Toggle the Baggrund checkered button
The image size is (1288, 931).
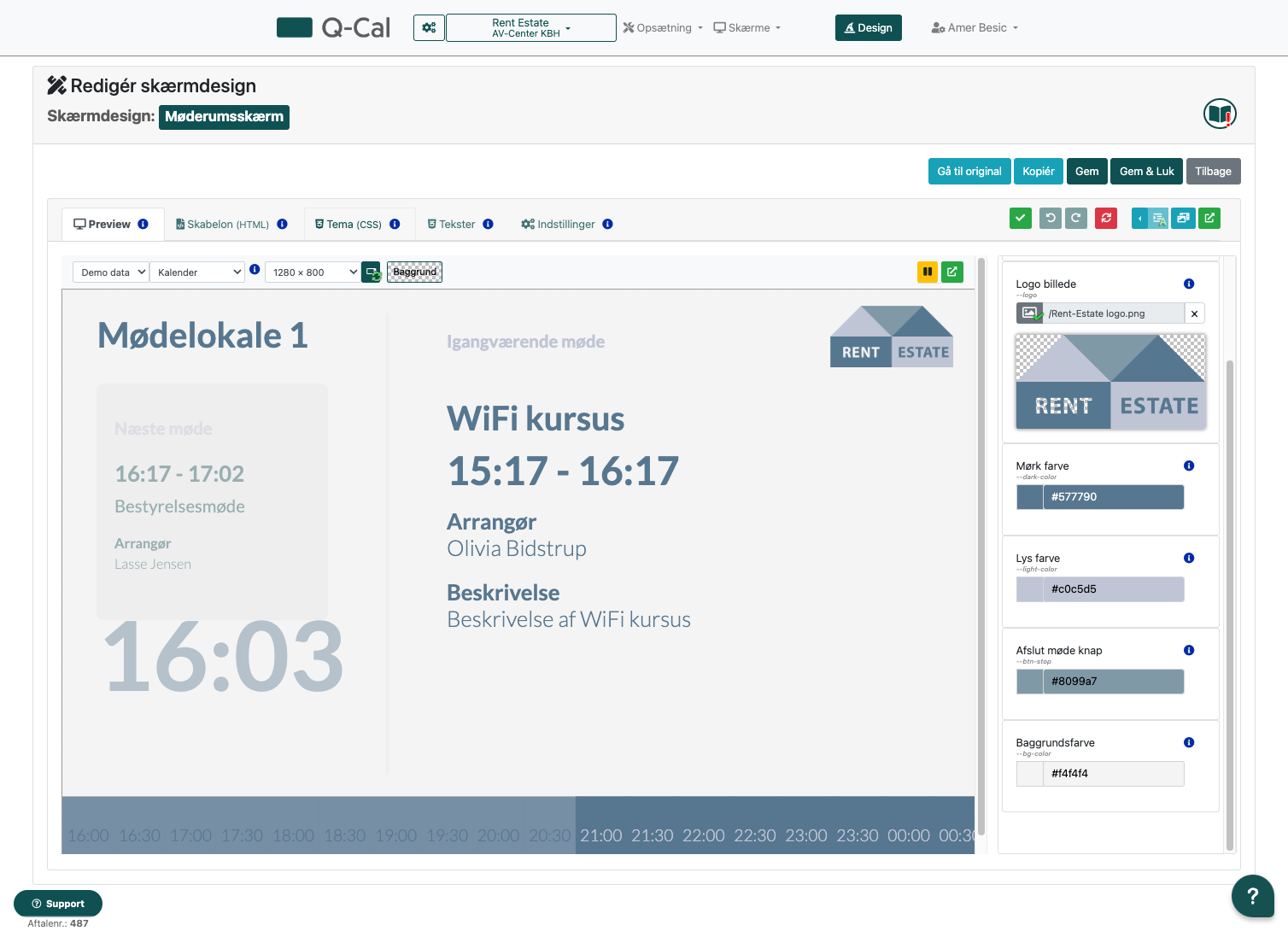click(414, 272)
